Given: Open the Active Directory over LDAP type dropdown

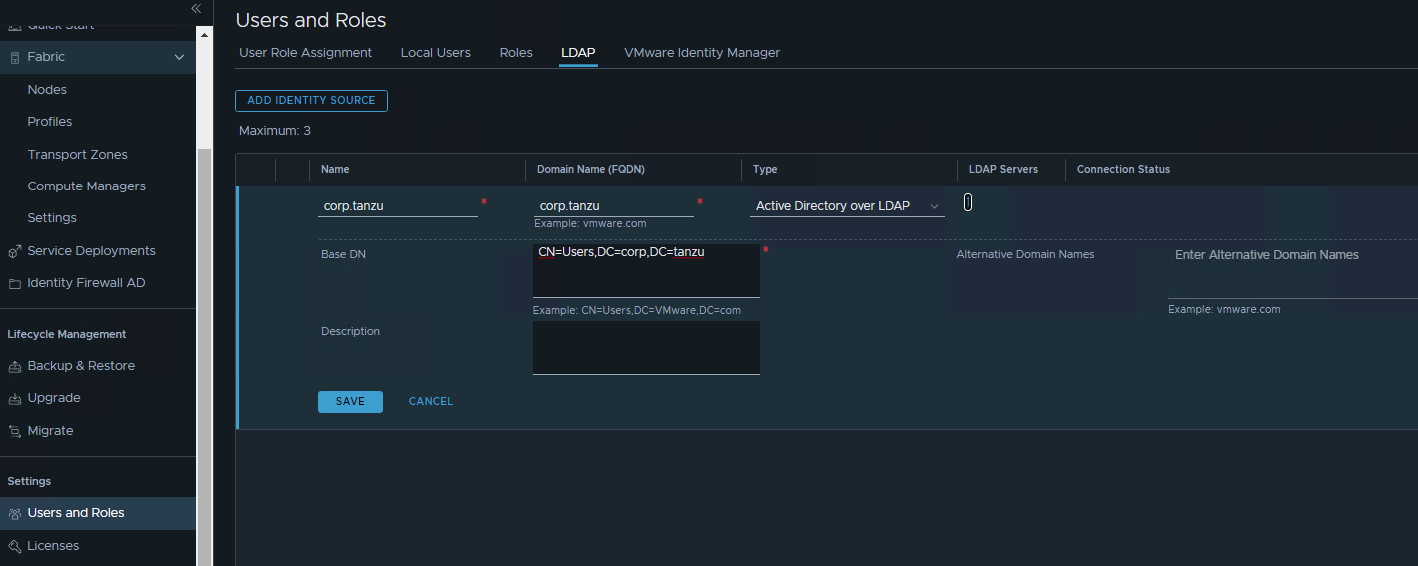Looking at the screenshot, I should point(848,206).
